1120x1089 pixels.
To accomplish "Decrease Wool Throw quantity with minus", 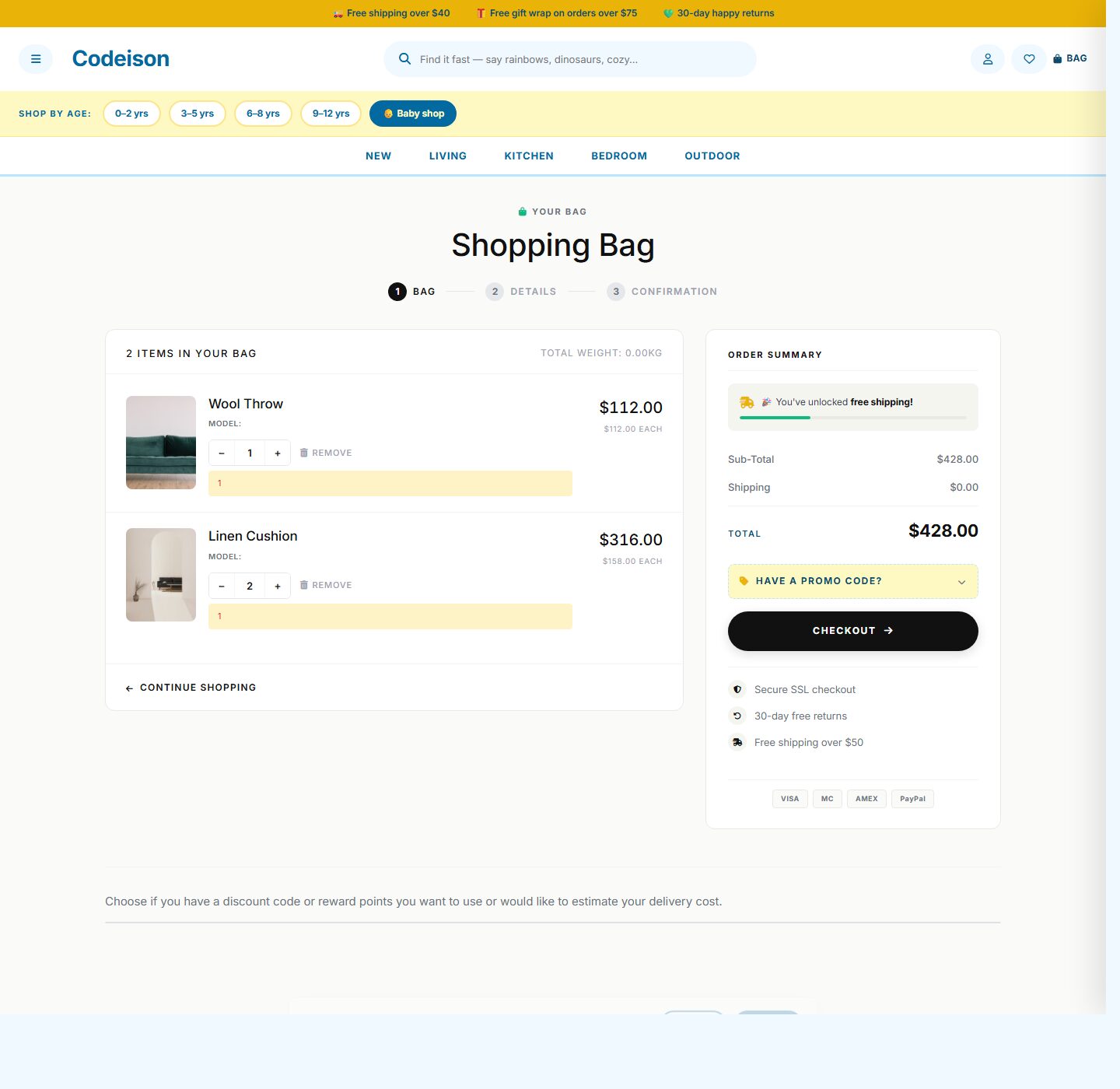I will click(x=222, y=453).
